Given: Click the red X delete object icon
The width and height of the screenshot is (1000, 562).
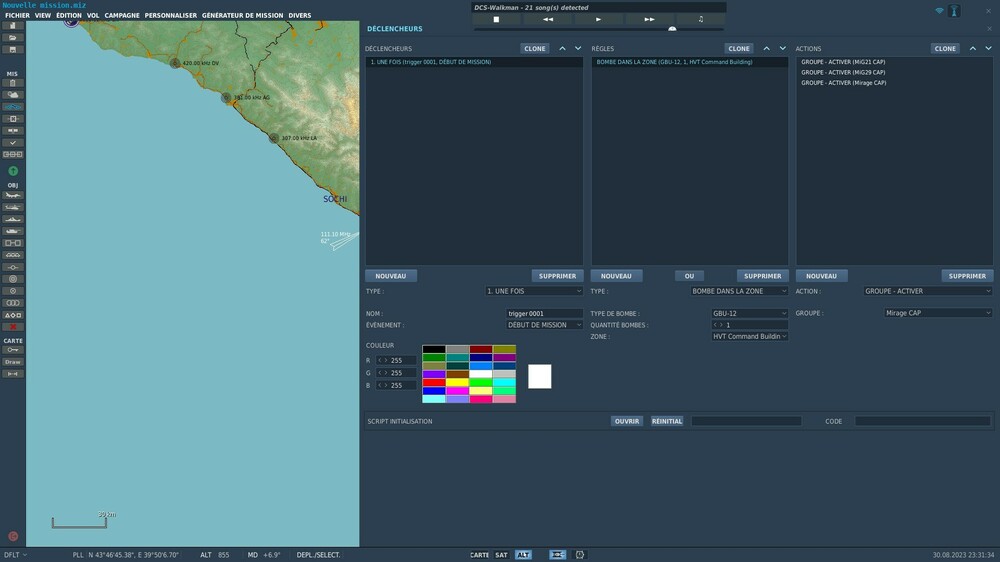Looking at the screenshot, I should click(13, 327).
